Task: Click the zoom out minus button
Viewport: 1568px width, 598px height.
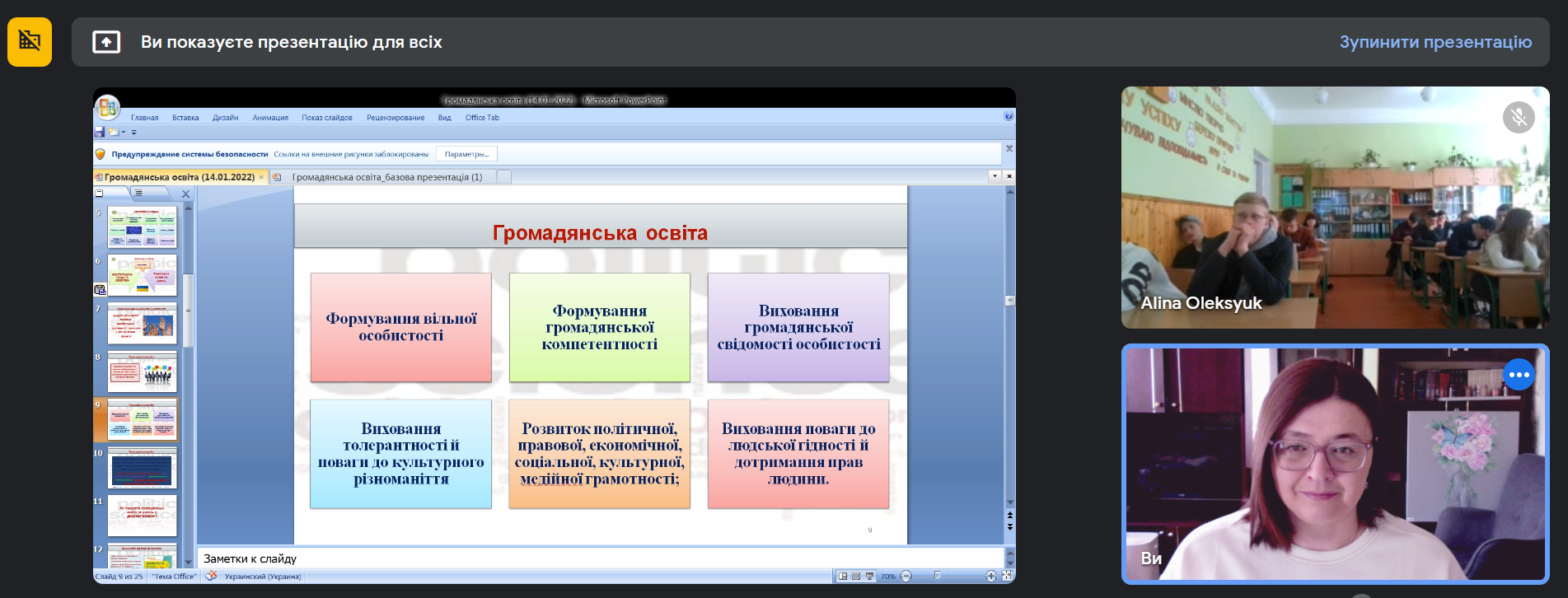Action: click(x=906, y=577)
